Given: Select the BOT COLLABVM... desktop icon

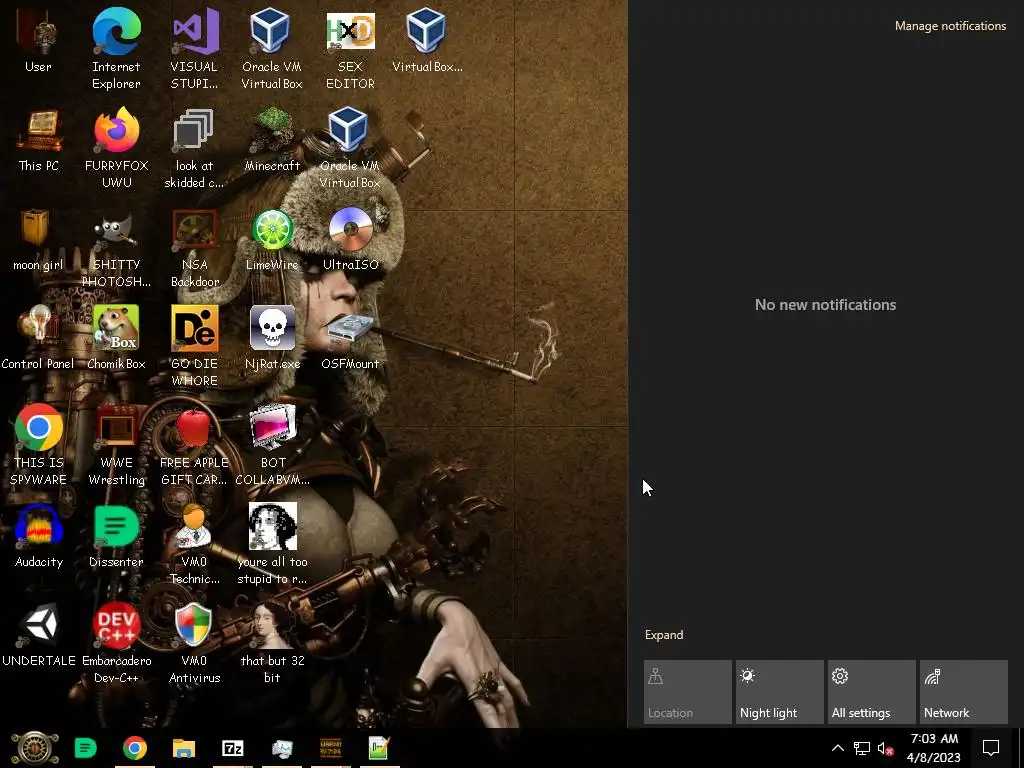Looking at the screenshot, I should pyautogui.click(x=272, y=445).
